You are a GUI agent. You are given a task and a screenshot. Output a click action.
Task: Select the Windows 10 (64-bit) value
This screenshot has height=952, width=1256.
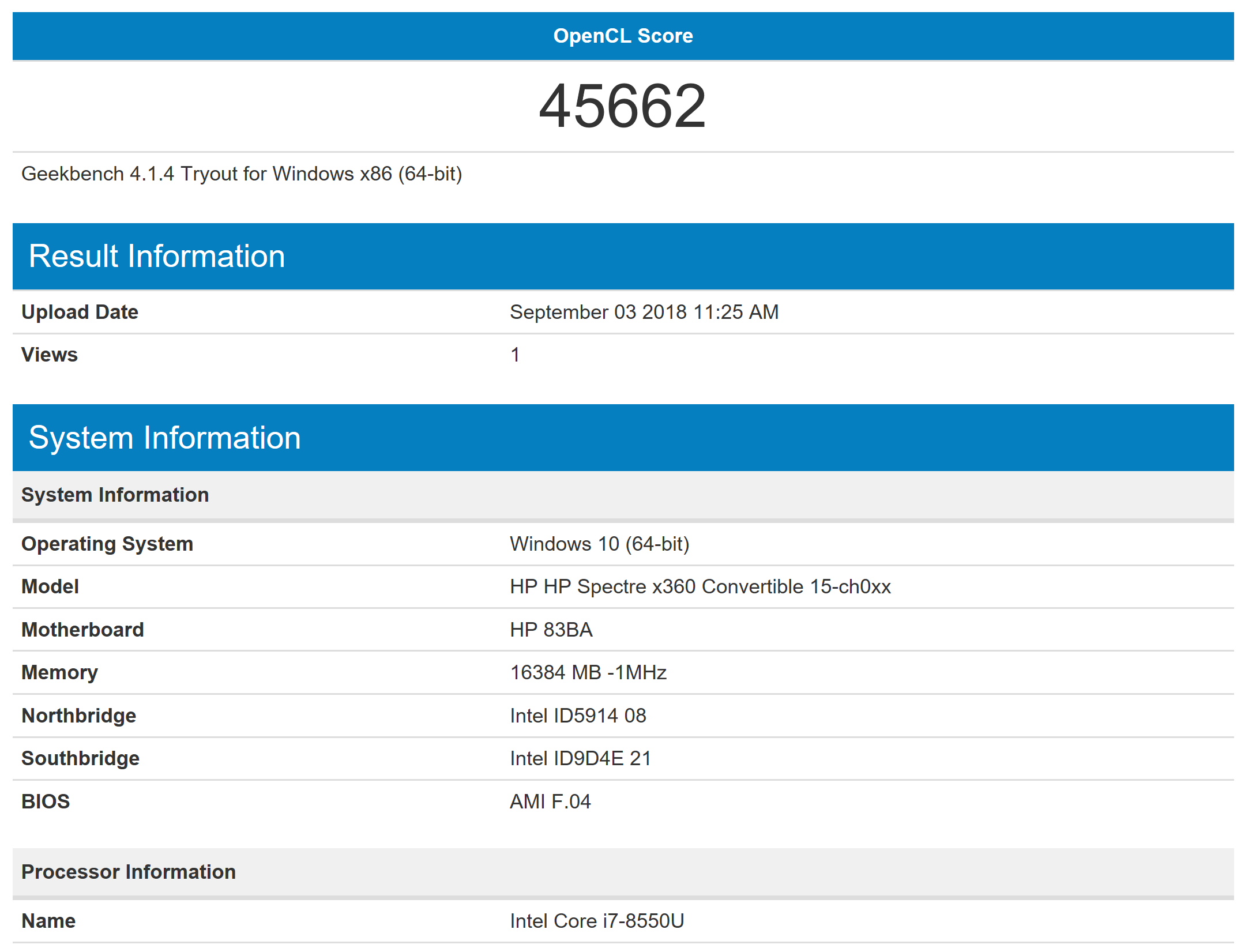[600, 544]
